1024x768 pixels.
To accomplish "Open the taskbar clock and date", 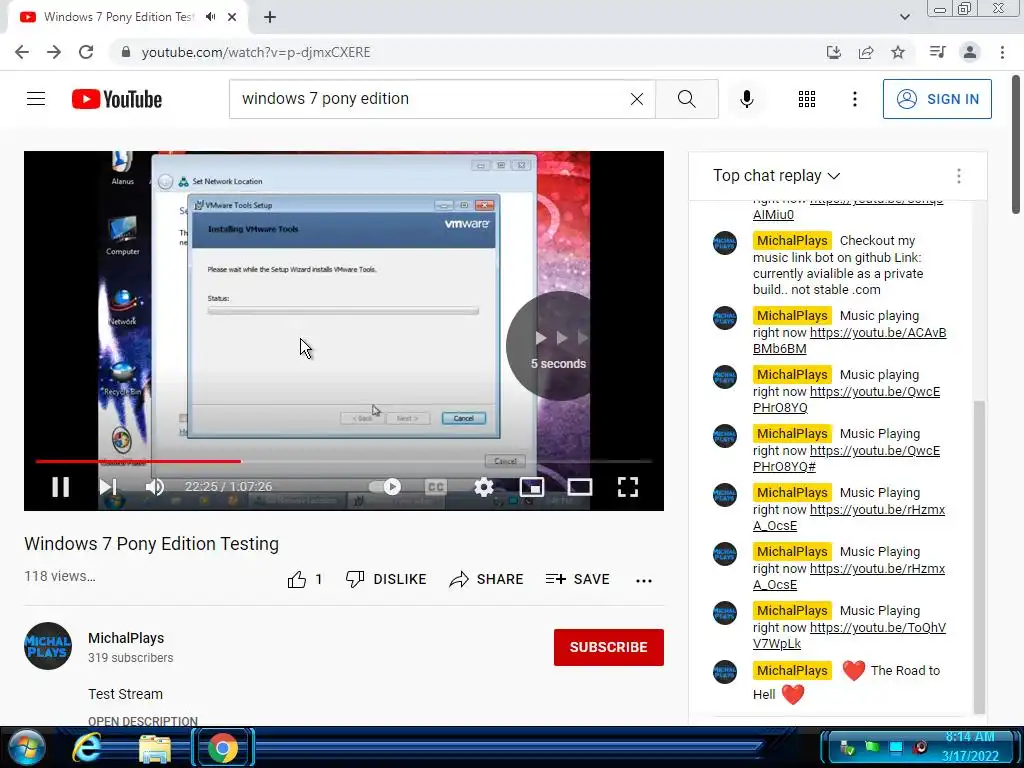I will coord(970,746).
